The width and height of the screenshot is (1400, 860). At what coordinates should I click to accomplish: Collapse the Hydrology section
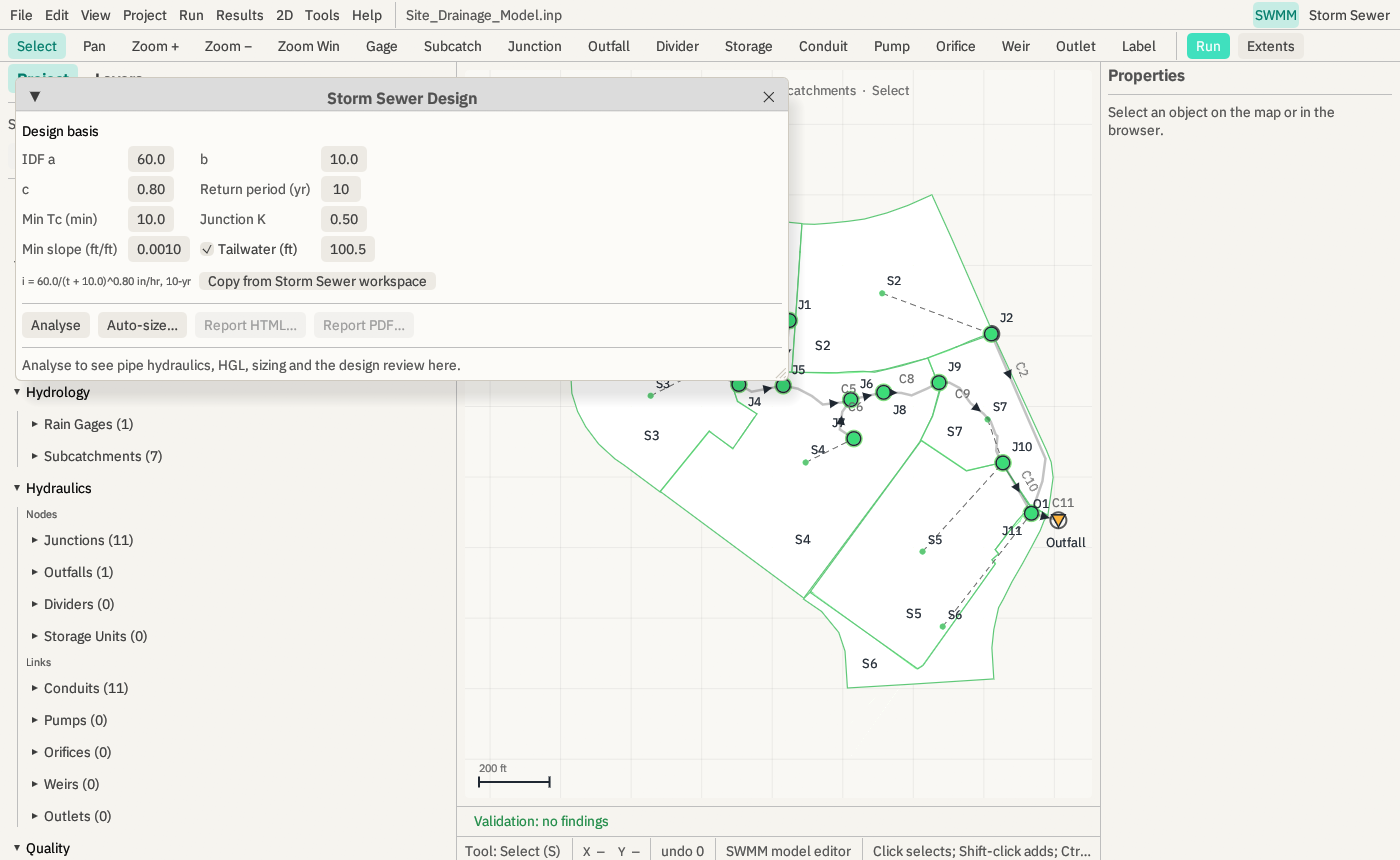pyautogui.click(x=17, y=392)
